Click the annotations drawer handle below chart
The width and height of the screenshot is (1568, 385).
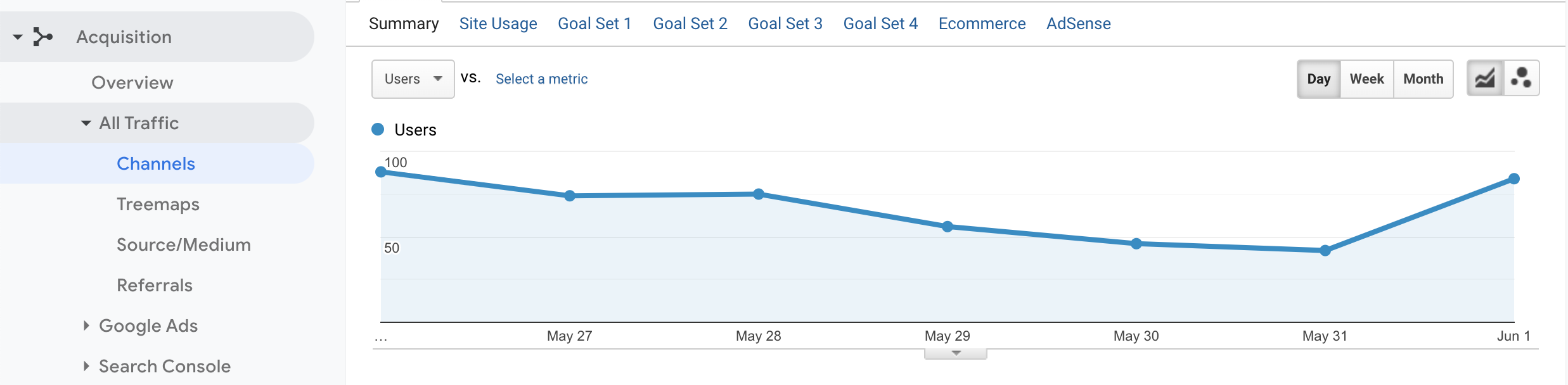pyautogui.click(x=956, y=353)
